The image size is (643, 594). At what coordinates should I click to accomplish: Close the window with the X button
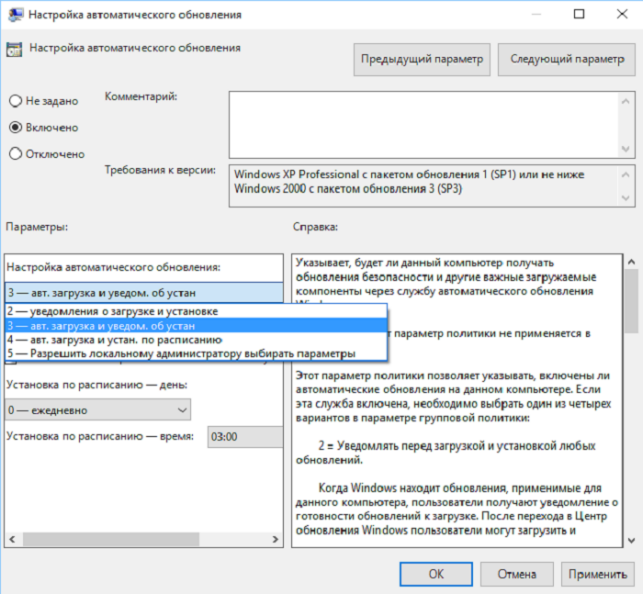pyautogui.click(x=622, y=14)
